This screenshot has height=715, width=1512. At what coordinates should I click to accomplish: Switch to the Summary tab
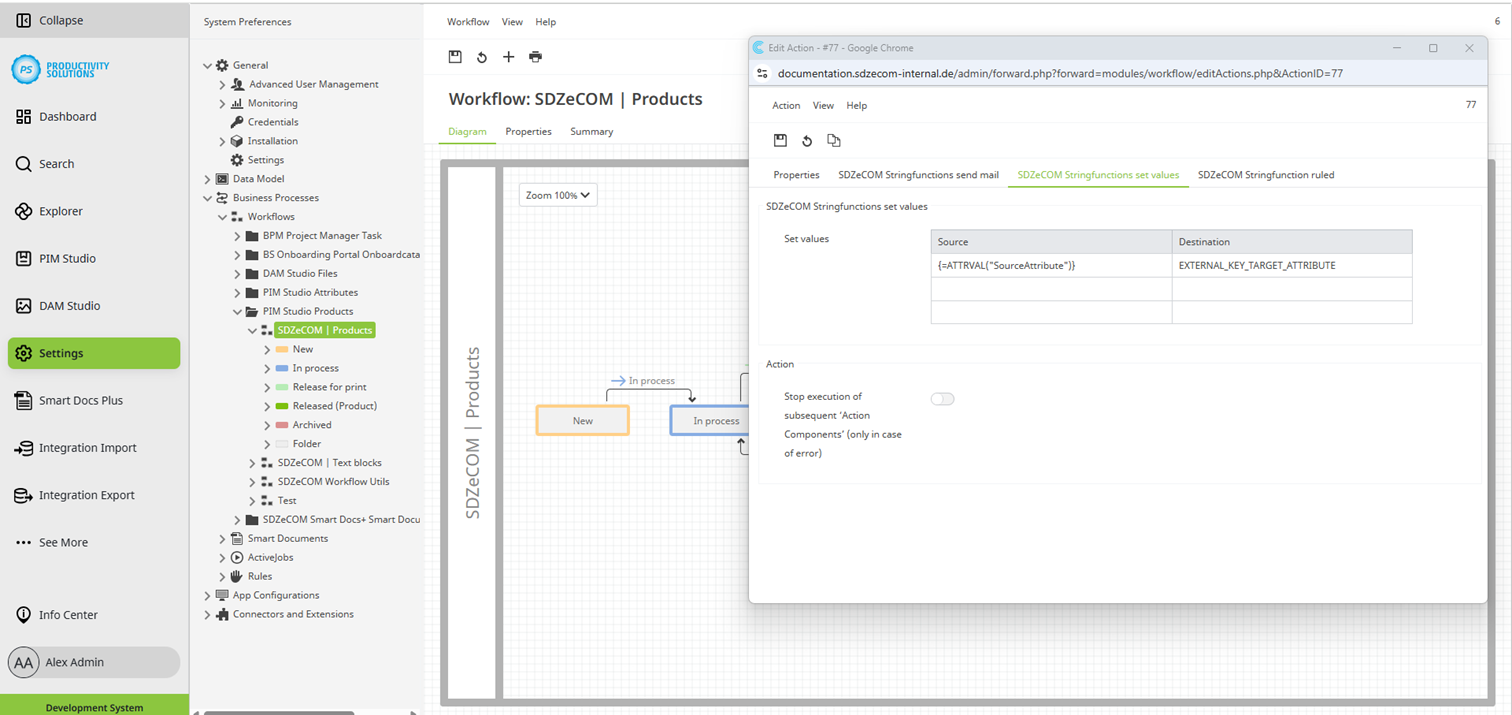tap(591, 132)
